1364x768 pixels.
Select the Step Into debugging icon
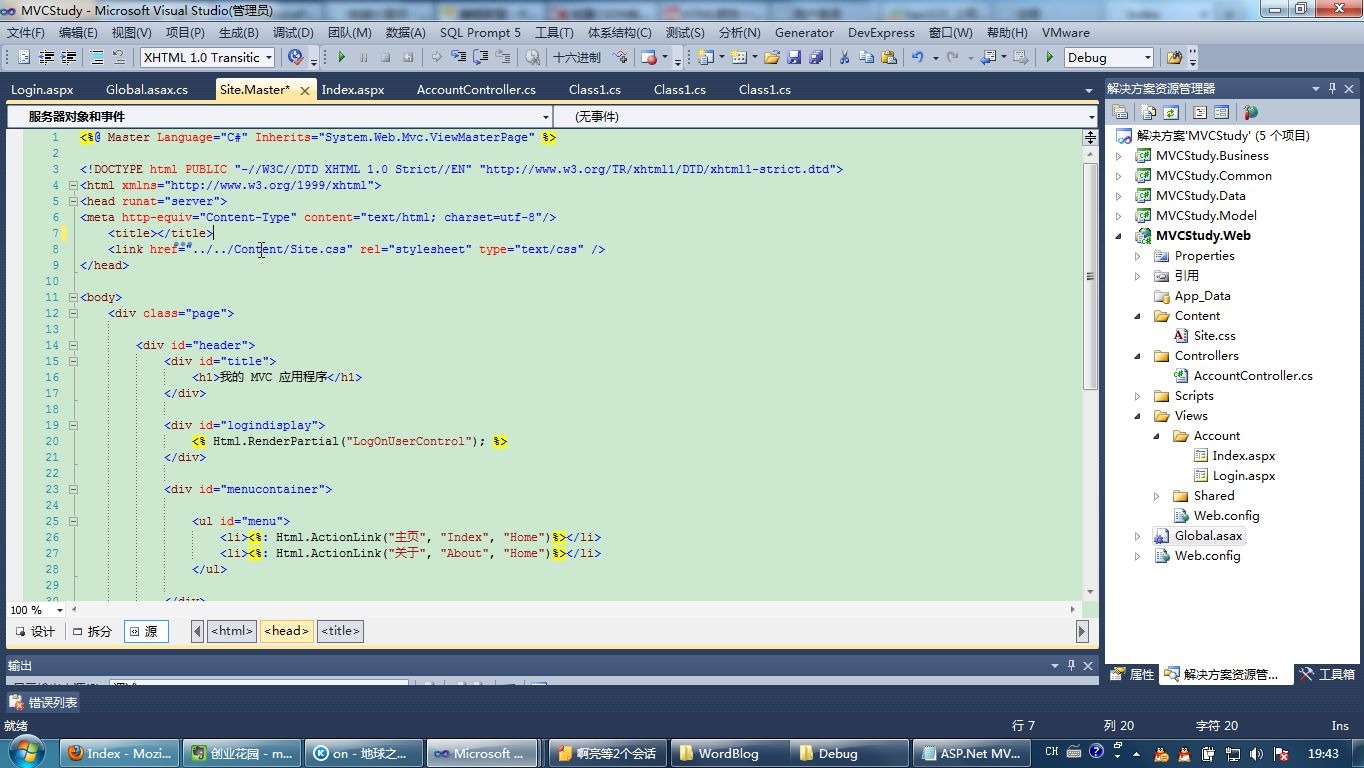tap(458, 57)
